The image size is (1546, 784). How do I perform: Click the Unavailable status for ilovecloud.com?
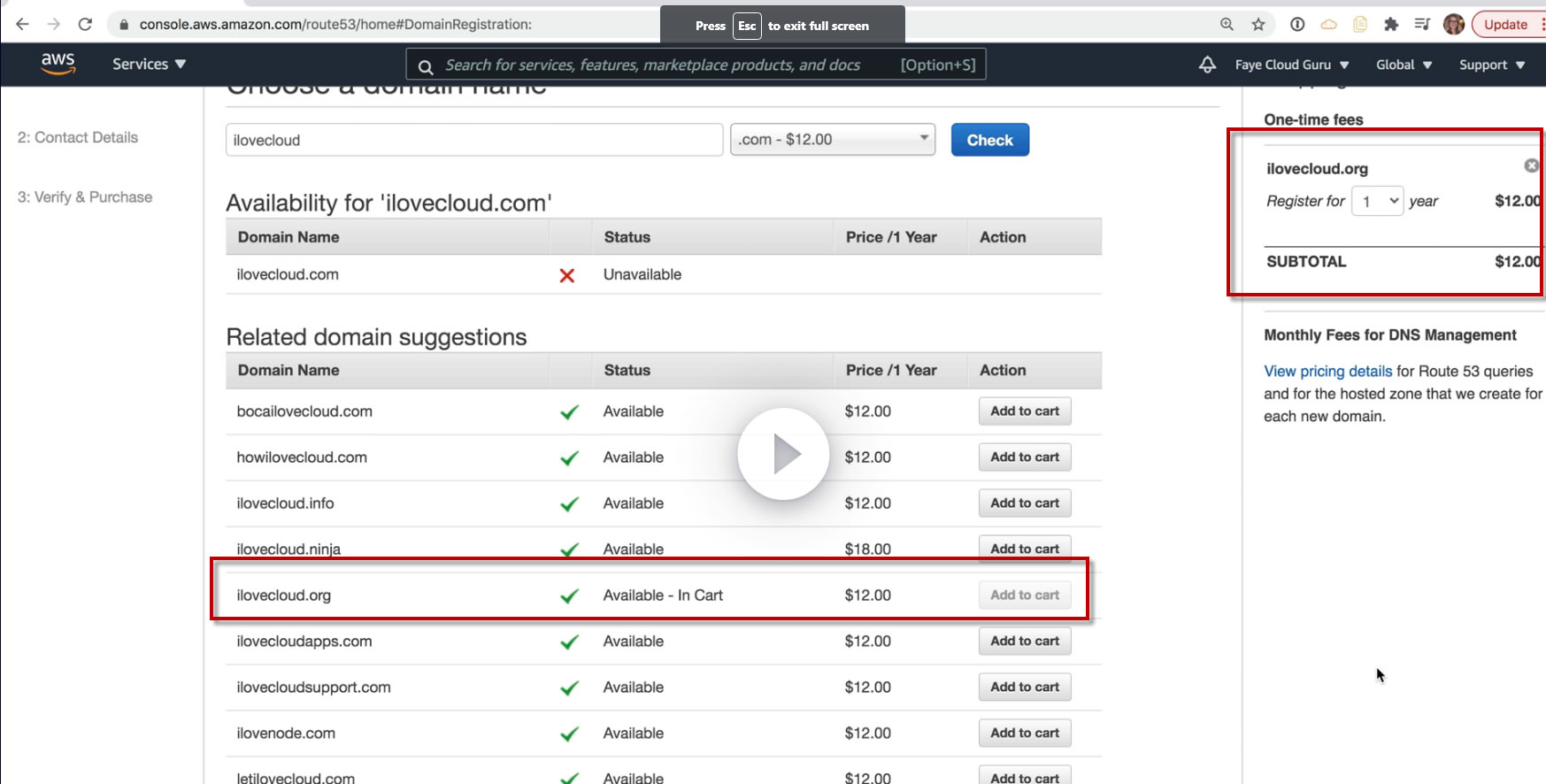642,274
